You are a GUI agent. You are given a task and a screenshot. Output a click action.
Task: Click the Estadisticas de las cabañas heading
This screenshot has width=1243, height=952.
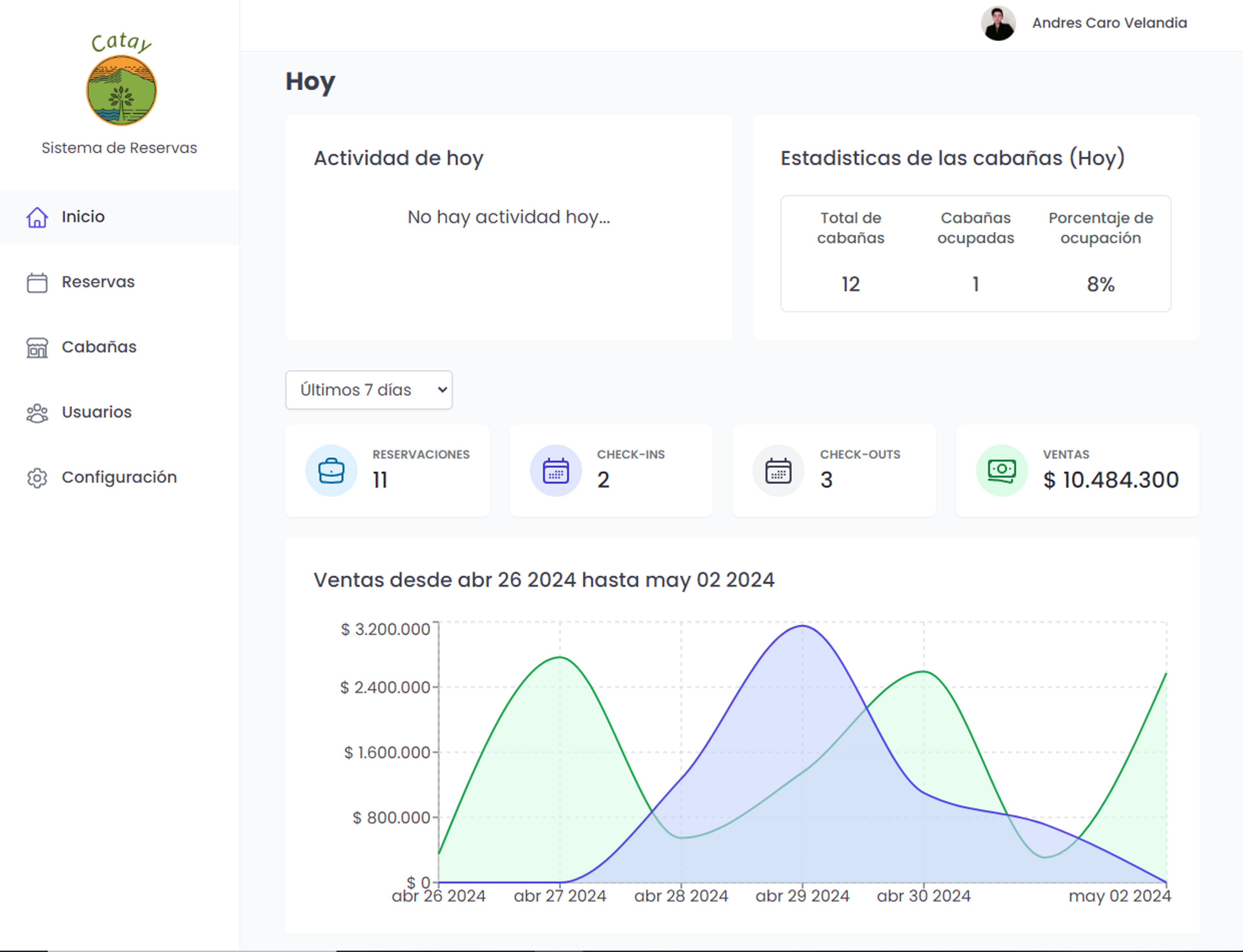click(x=953, y=158)
